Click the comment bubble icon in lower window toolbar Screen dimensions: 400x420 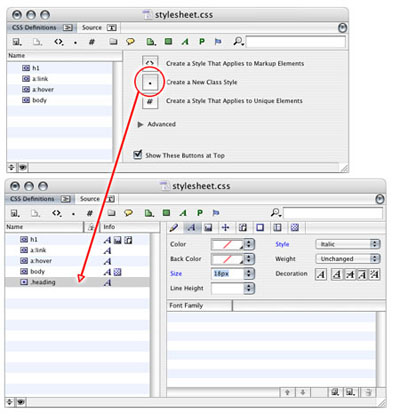[x=128, y=213]
